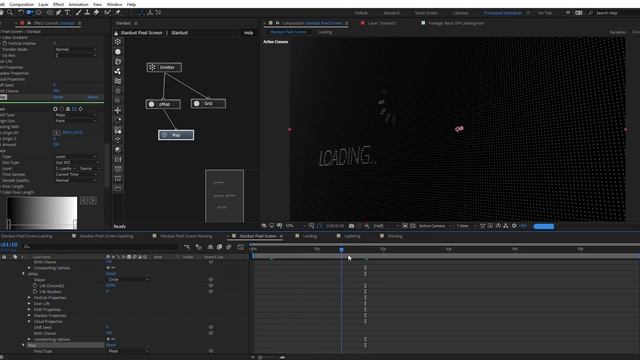Image resolution: width=640 pixels, height=360 pixels.
Task: Click the plus-shaped icon in Stardust sidebar
Action: click(118, 110)
